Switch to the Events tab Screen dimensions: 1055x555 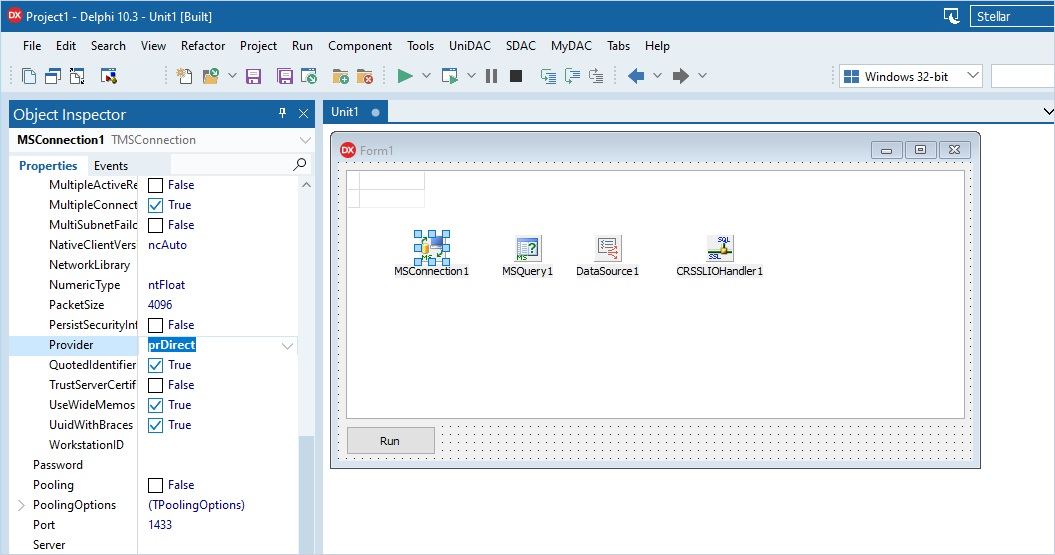(111, 165)
